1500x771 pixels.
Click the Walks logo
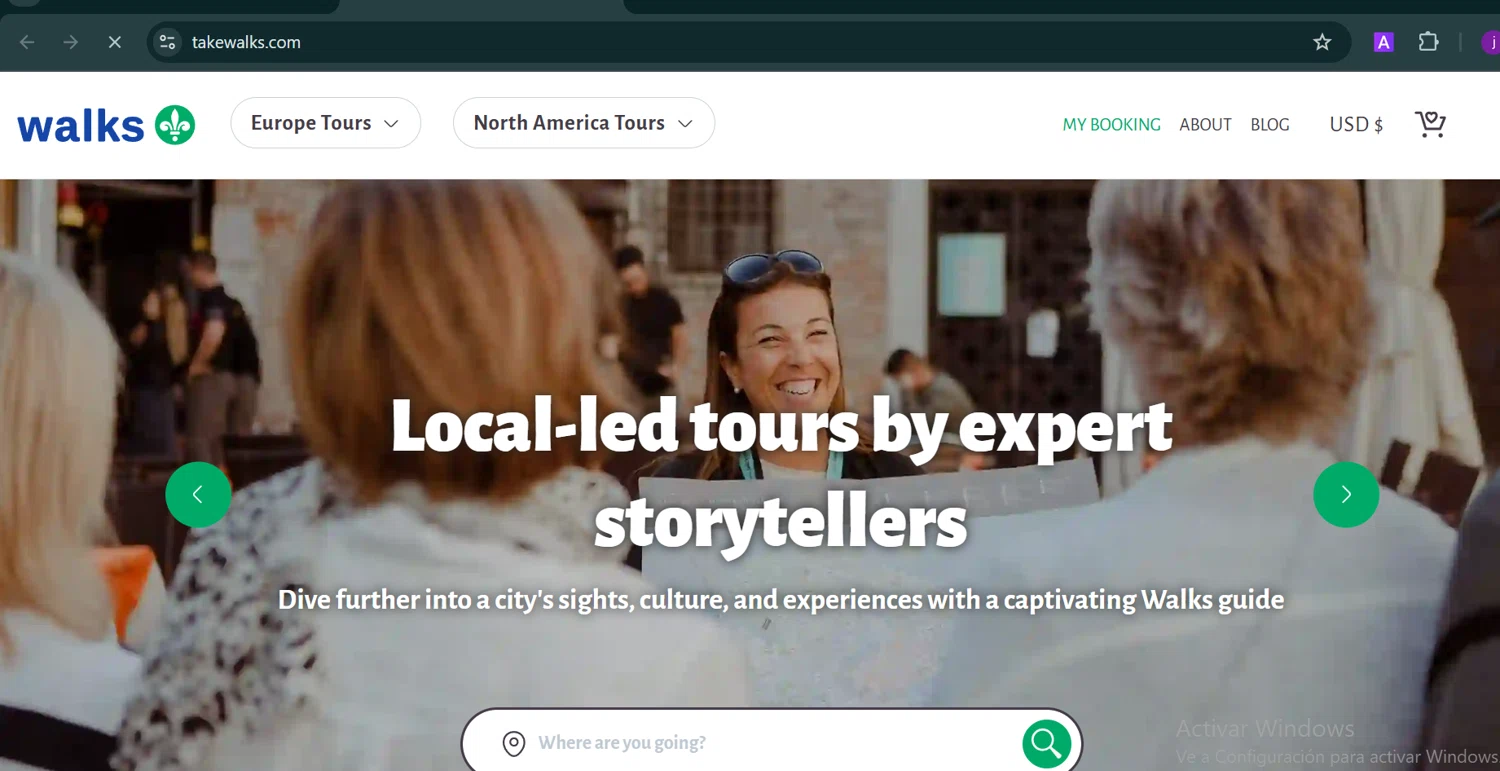106,125
